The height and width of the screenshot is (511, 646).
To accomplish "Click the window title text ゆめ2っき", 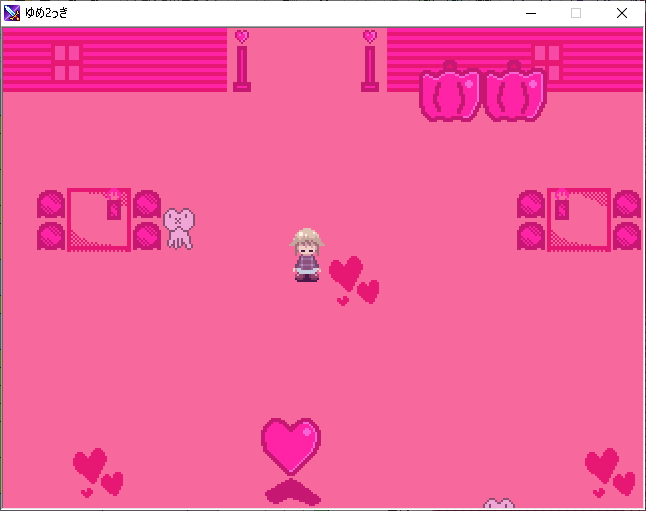I will click(46, 13).
